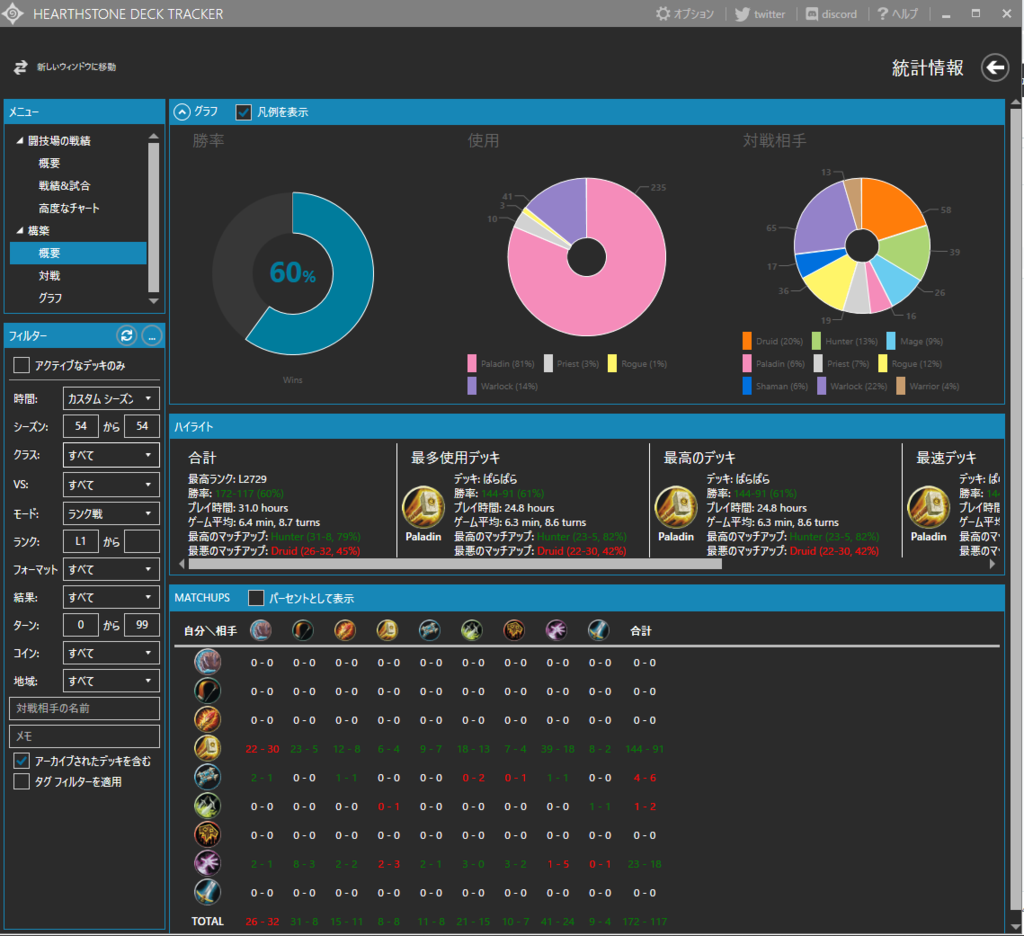
Task: Click the Hearthstone Deck Tracker logo icon
Action: (12, 13)
